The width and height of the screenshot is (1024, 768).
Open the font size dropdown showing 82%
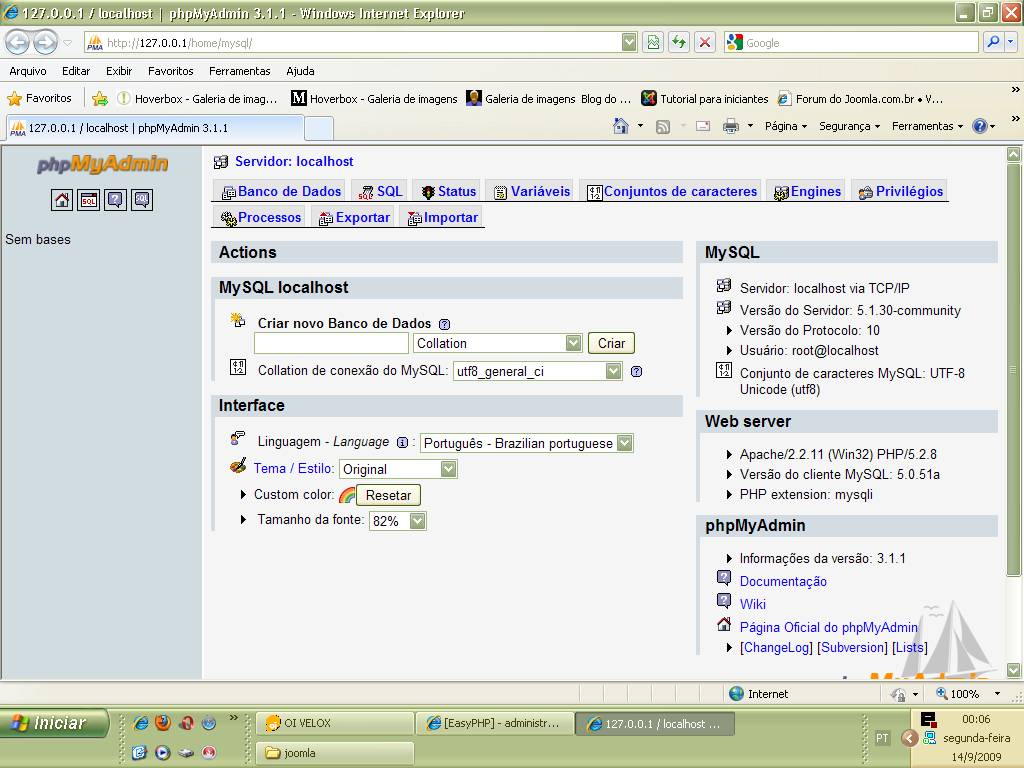coord(398,521)
